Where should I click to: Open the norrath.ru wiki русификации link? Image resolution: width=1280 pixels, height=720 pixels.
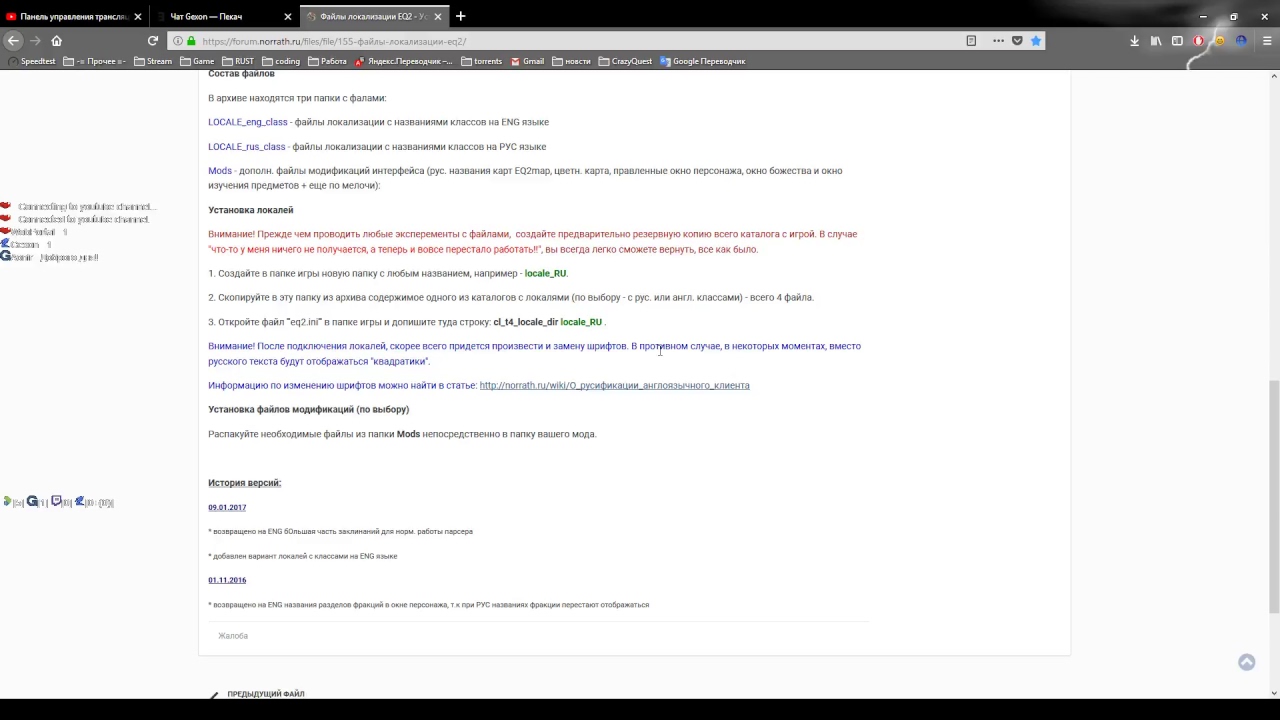click(614, 385)
